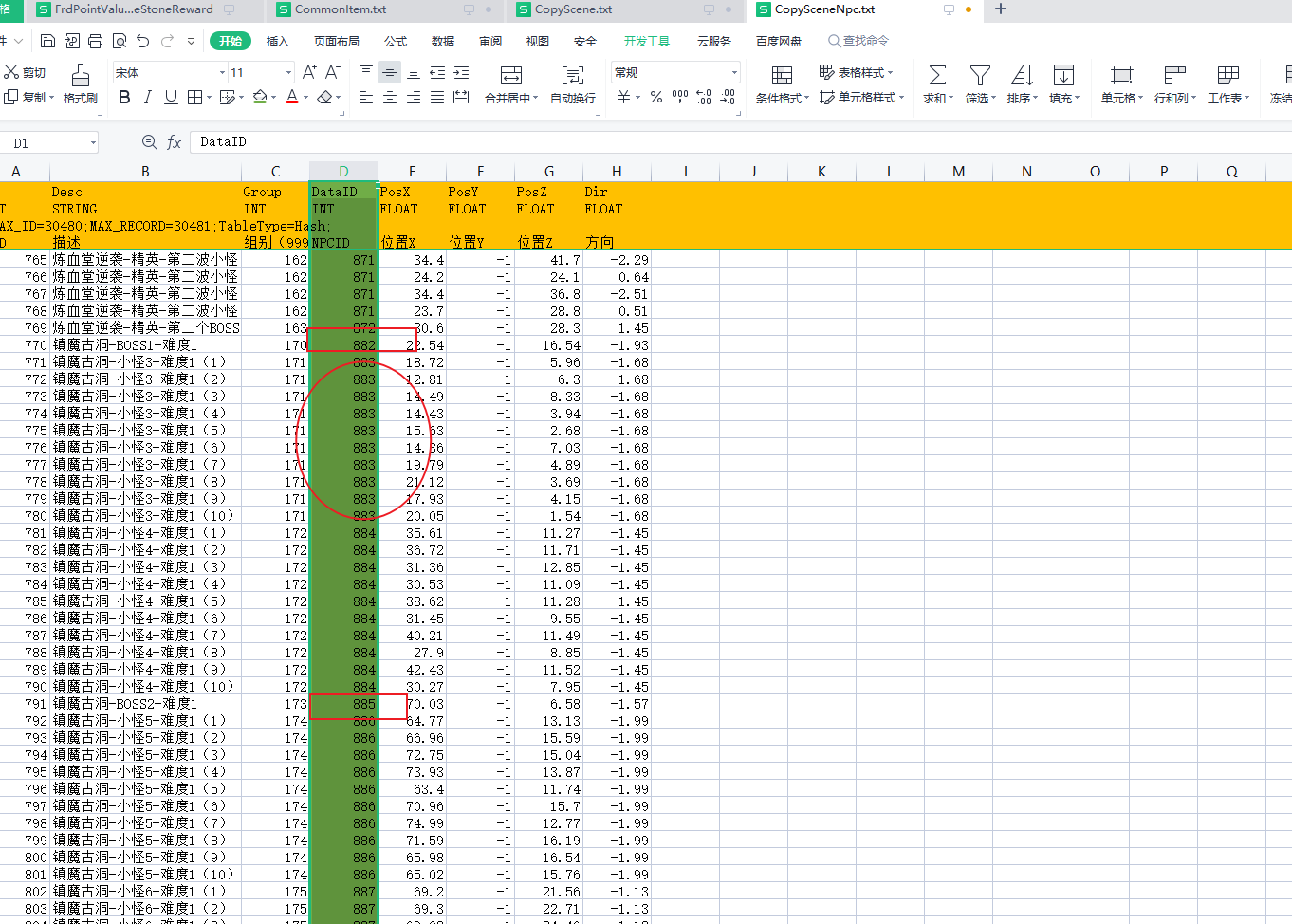Increase the font size with A+ icon

[x=309, y=72]
